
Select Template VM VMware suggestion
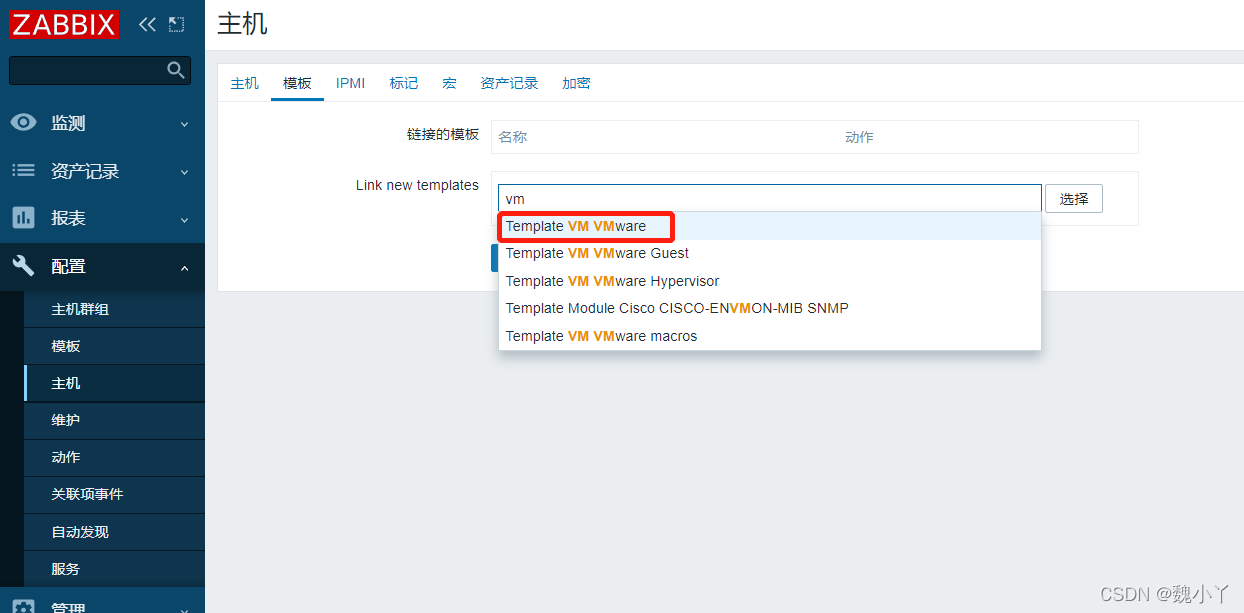[770, 226]
